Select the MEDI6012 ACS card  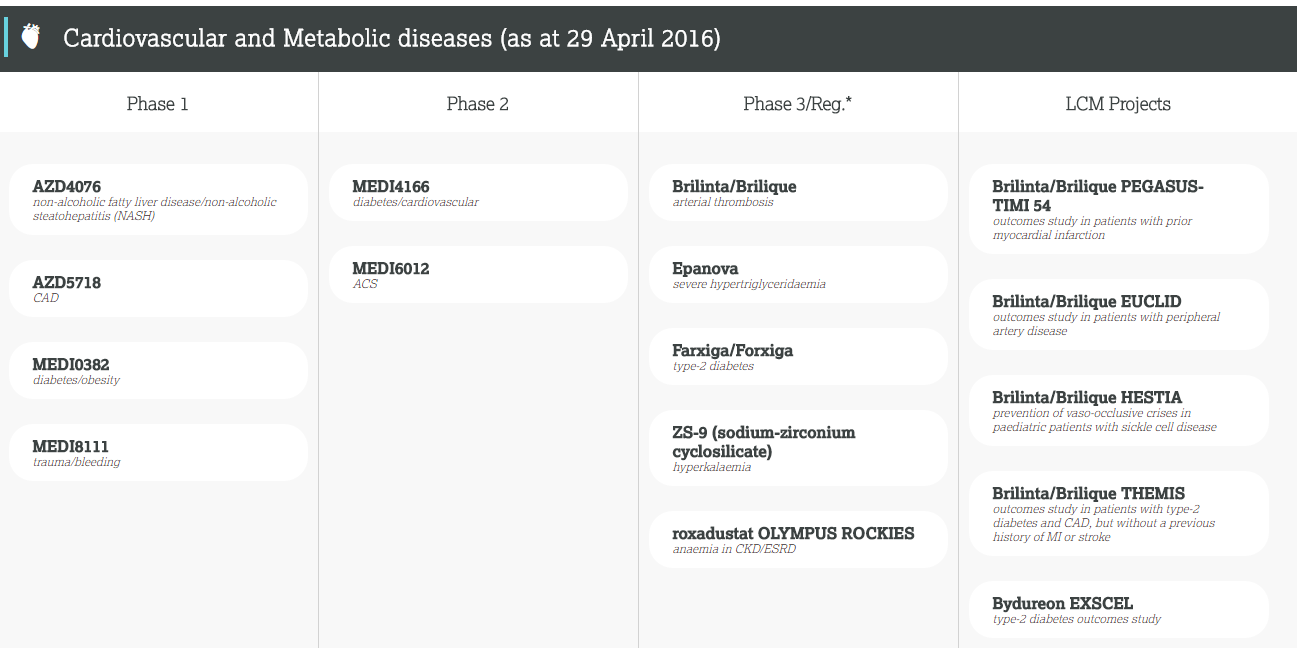click(479, 274)
